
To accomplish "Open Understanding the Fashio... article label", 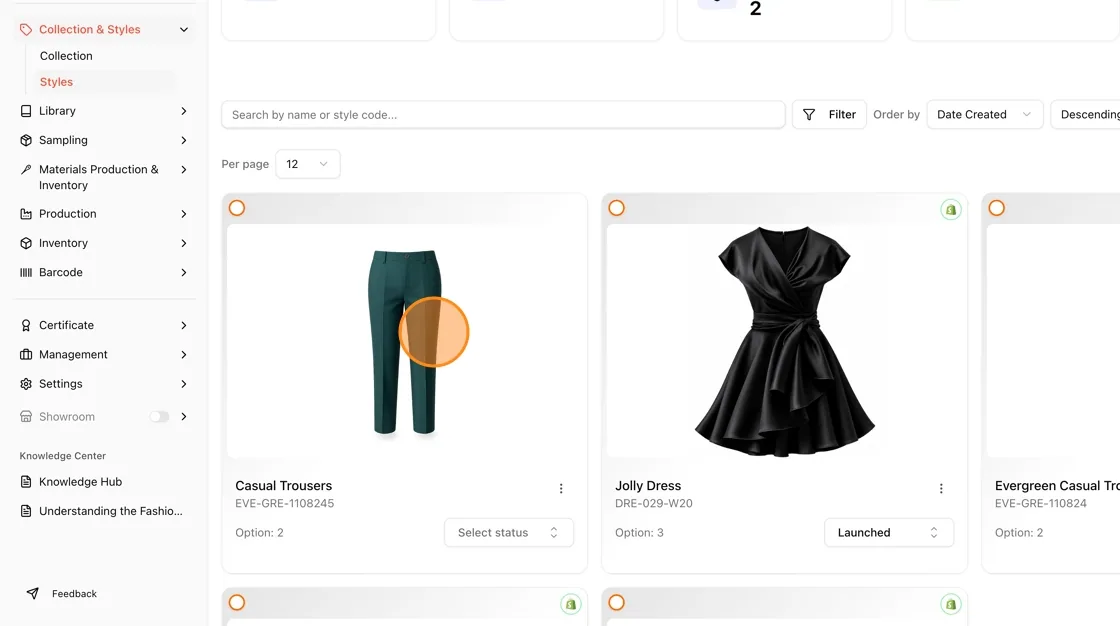I will coord(111,511).
